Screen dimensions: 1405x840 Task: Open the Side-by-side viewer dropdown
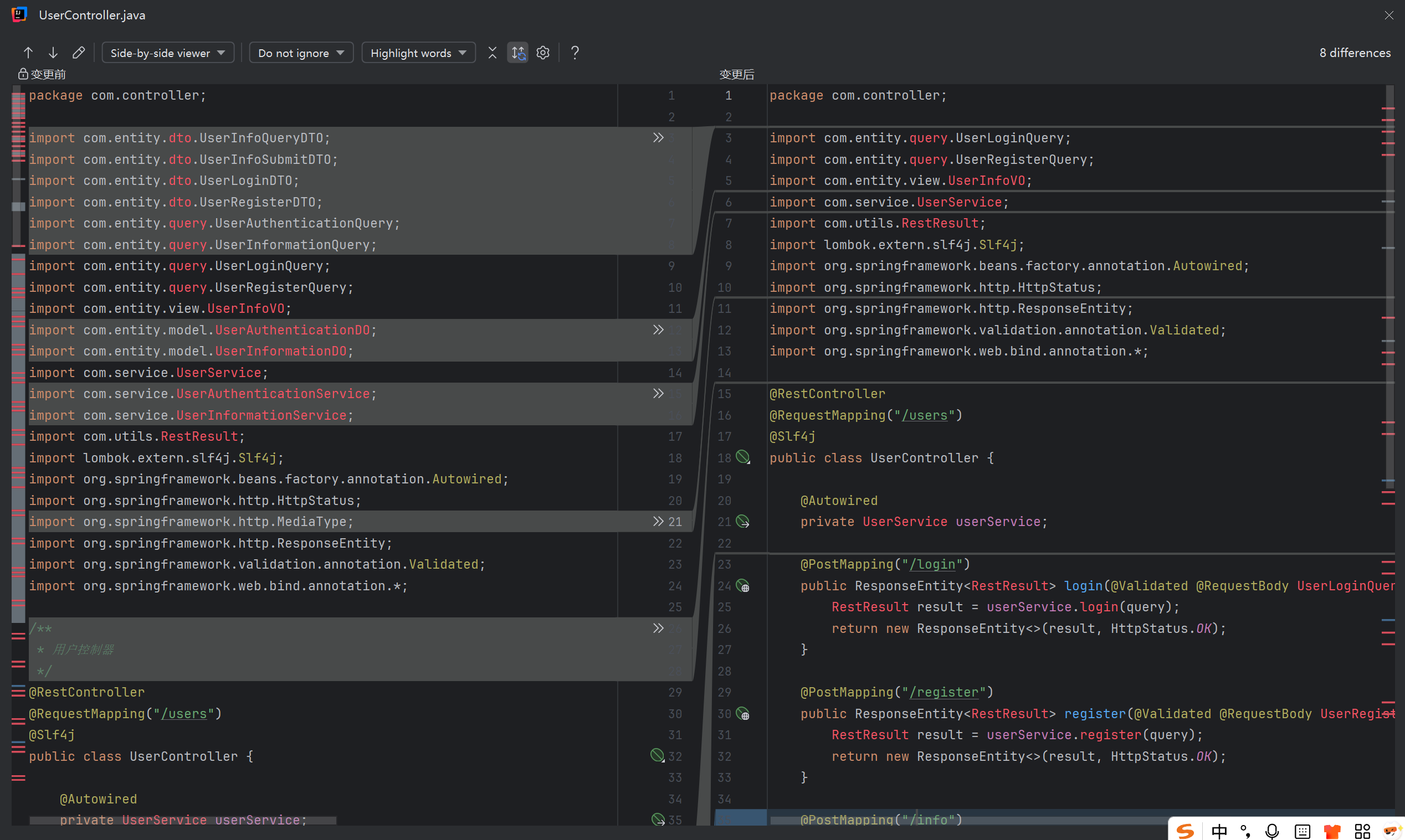pyautogui.click(x=168, y=53)
